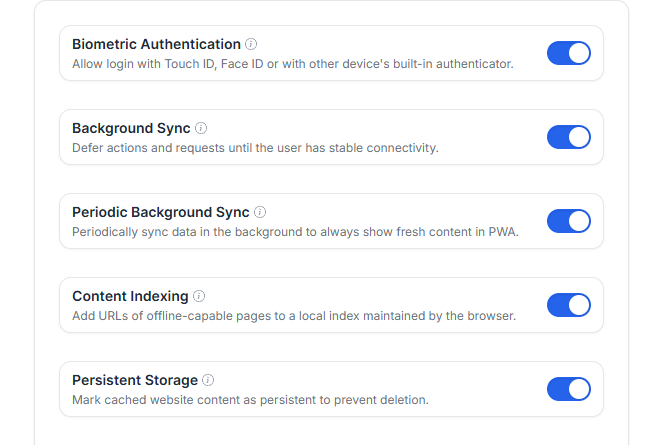Click info icon next to Biometric Authentication
The image size is (665, 445).
coord(251,44)
